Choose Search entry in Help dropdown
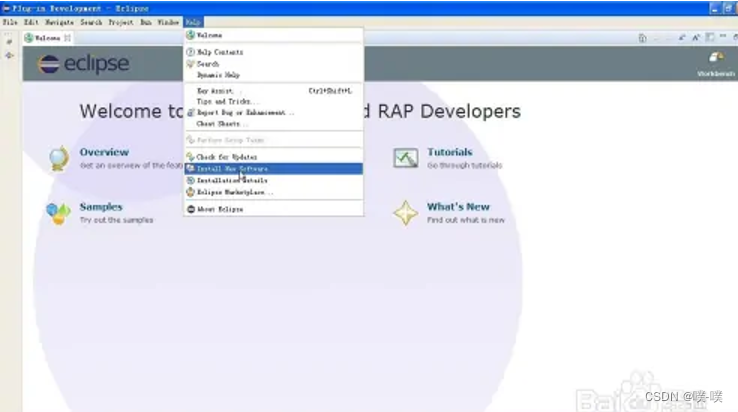This screenshot has width=738, height=412. (273, 64)
